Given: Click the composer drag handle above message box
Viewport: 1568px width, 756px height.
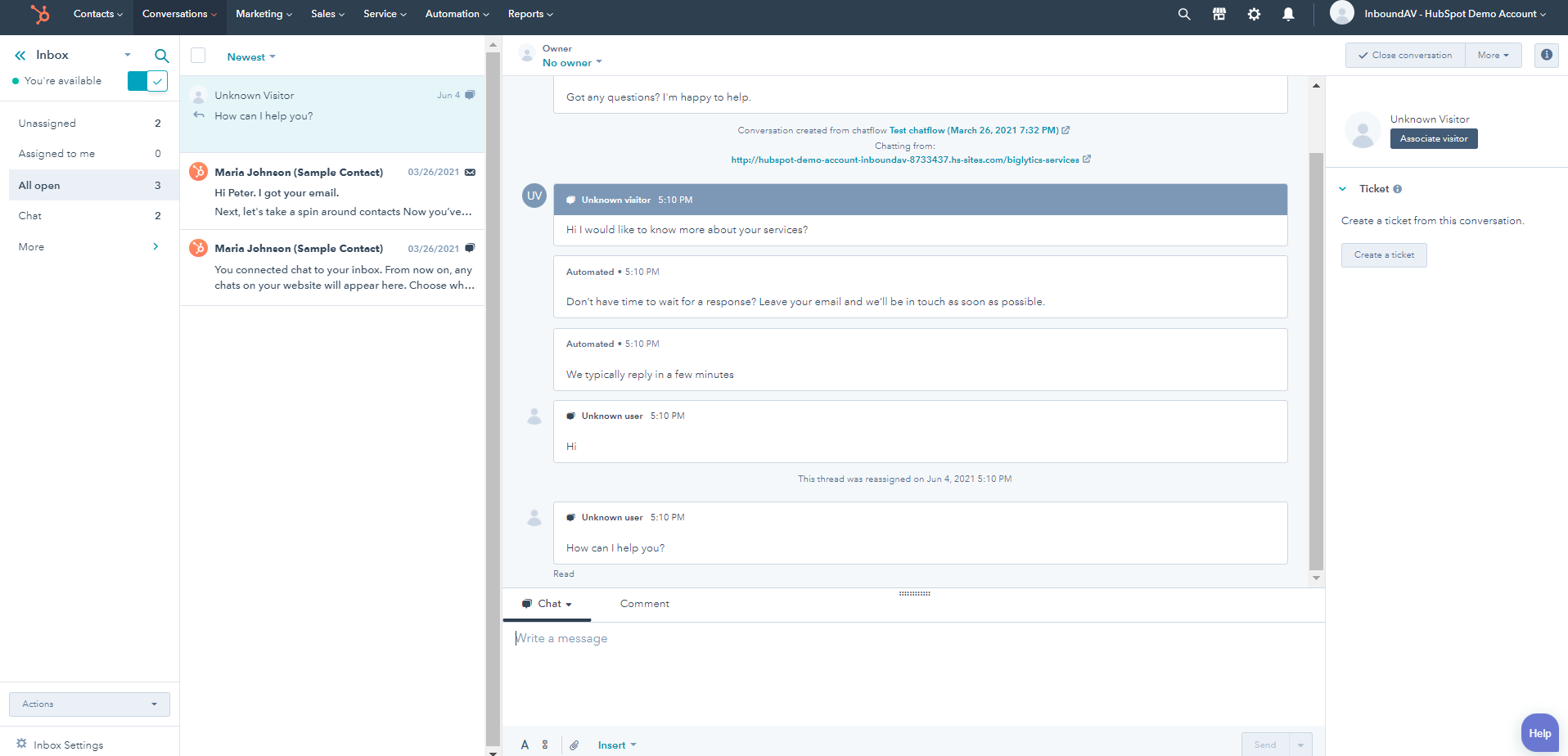Looking at the screenshot, I should [x=914, y=593].
